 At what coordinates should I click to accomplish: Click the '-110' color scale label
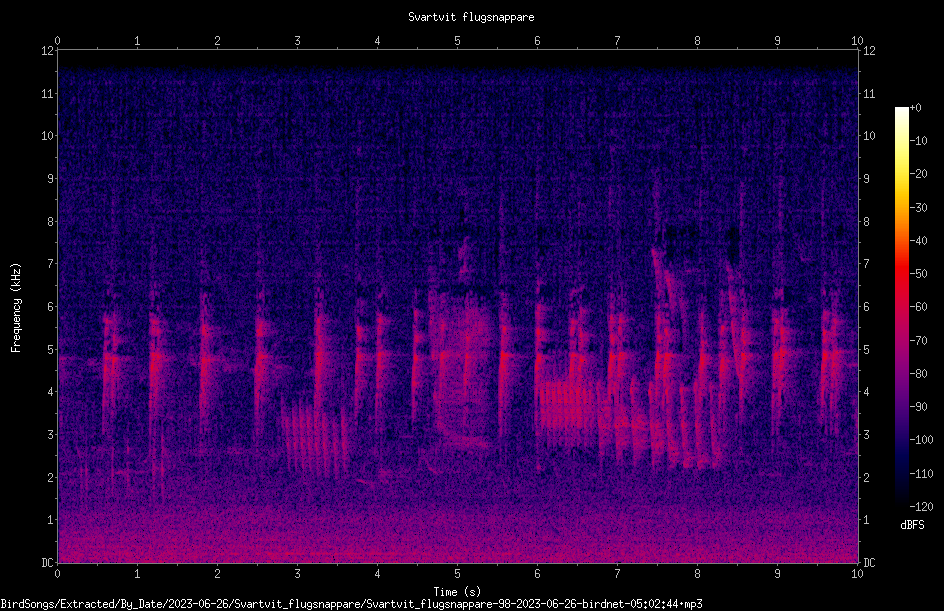click(x=922, y=474)
